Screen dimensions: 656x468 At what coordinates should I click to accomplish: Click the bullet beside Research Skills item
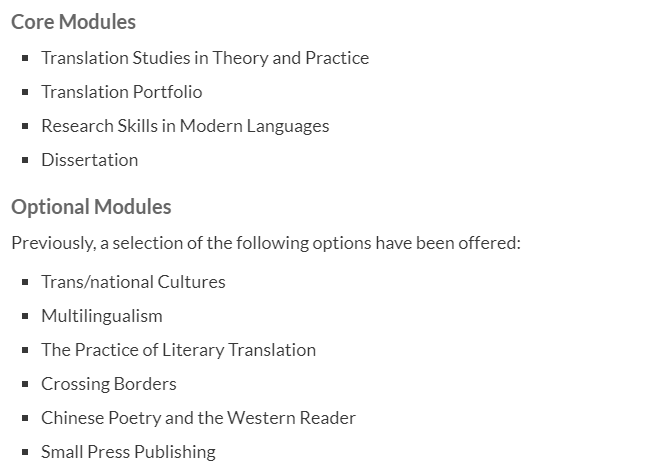pos(25,126)
